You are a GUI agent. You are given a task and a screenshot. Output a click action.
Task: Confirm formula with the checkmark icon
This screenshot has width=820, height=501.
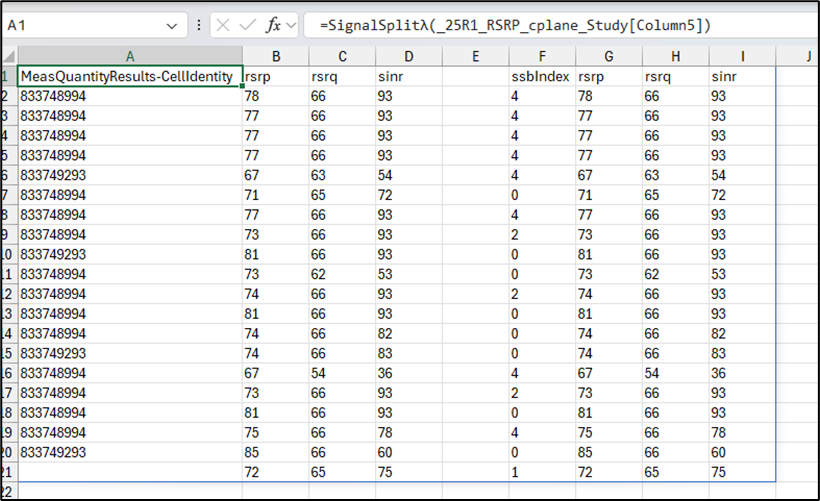pyautogui.click(x=247, y=25)
